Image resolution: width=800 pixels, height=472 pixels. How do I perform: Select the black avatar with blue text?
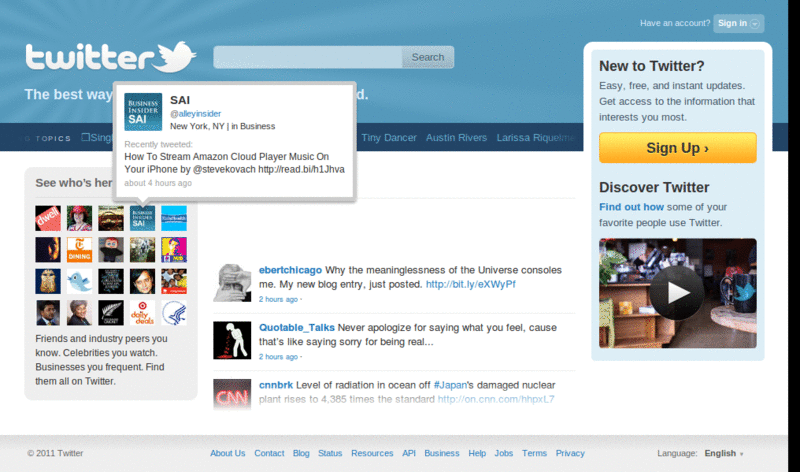(111, 282)
